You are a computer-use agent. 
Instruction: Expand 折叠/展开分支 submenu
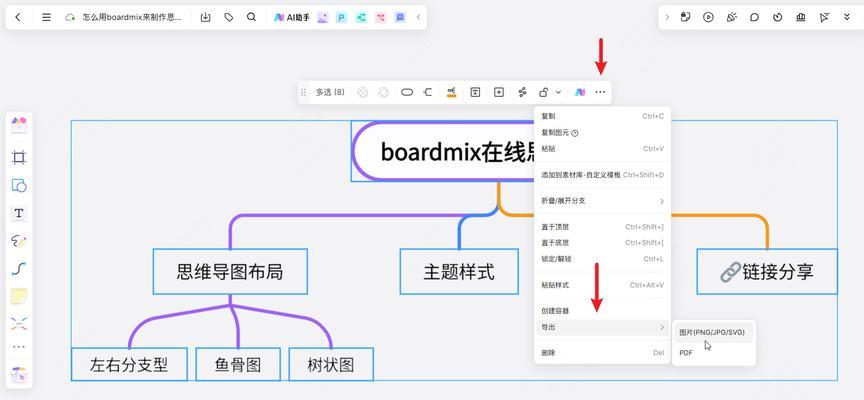point(602,201)
